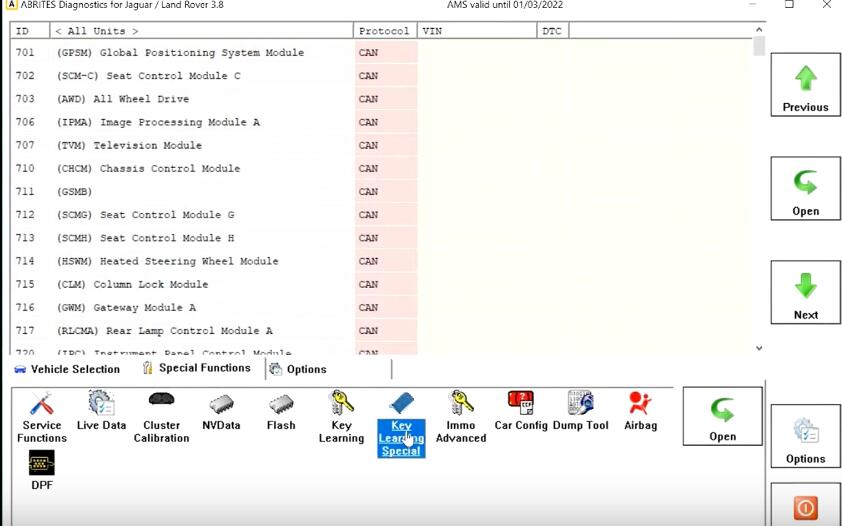Click Open button in Special Functions panel

pyautogui.click(x=722, y=417)
